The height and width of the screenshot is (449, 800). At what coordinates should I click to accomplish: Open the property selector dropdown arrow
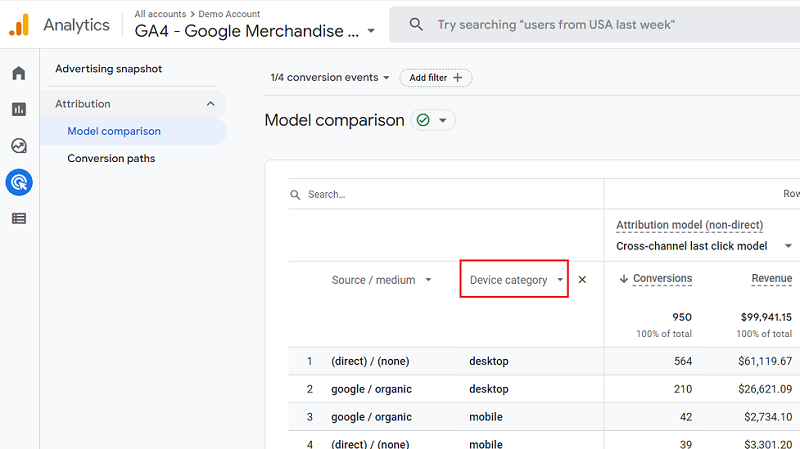(371, 31)
